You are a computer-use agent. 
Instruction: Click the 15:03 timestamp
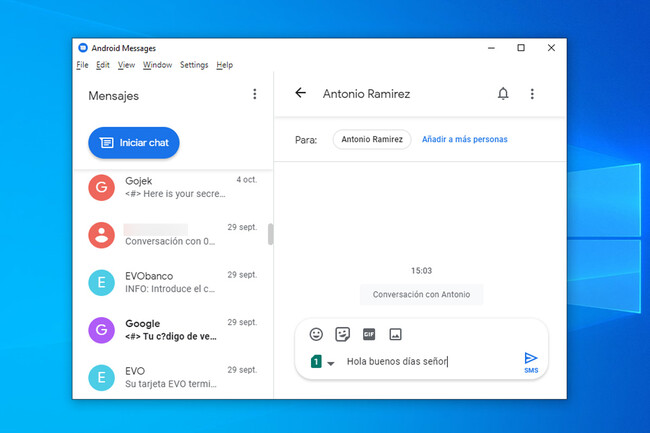click(421, 271)
